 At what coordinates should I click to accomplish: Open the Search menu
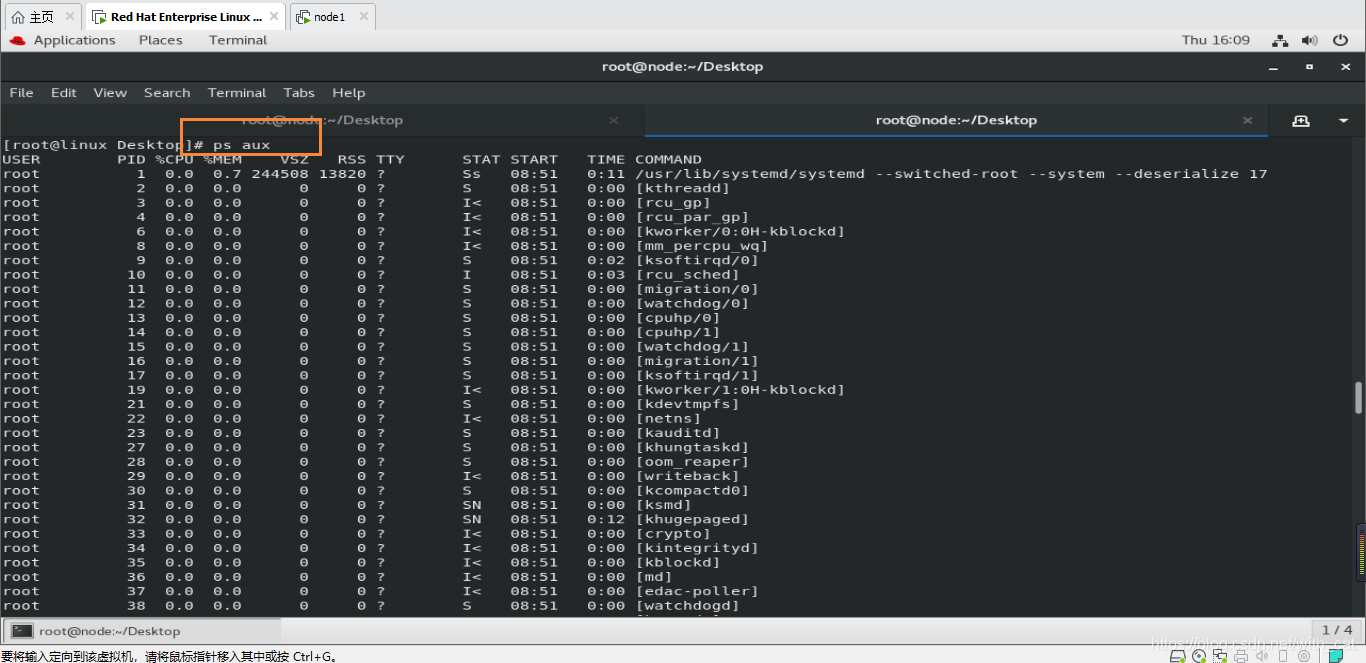[167, 92]
